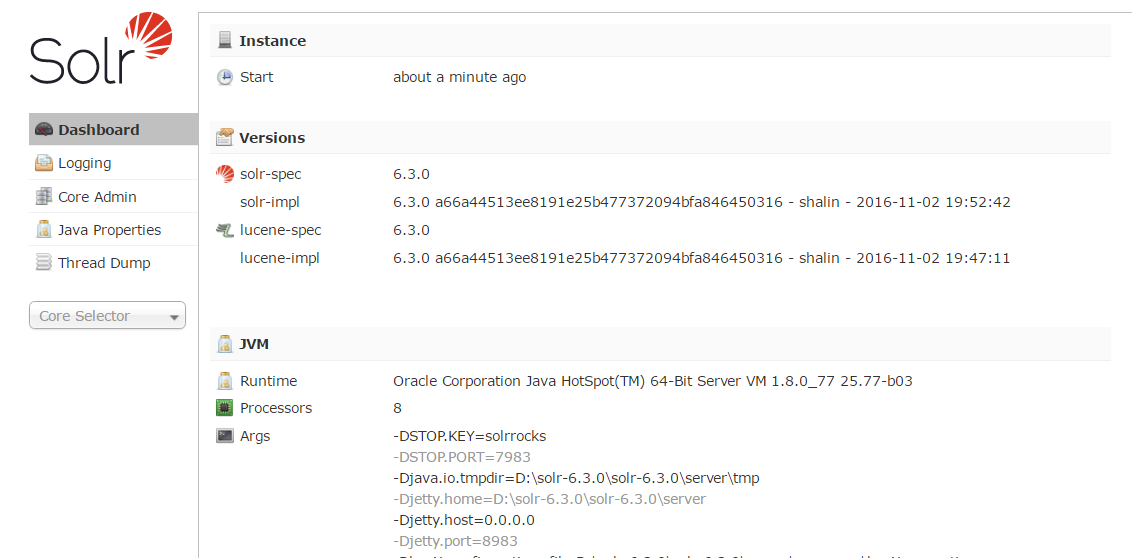Click the JVM section jar icon
The width and height of the screenshot is (1132, 558).
pos(225,344)
